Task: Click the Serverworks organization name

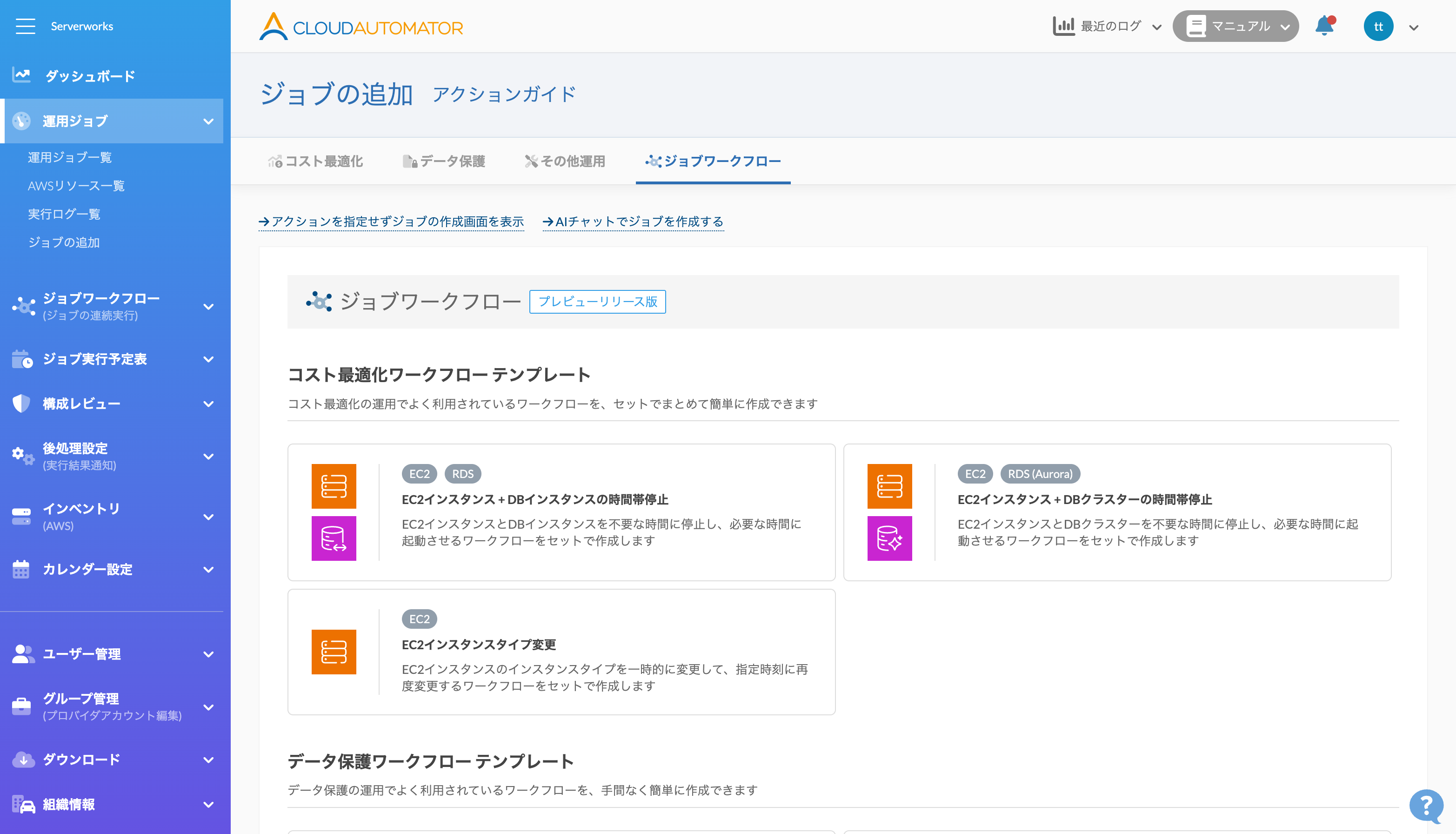Action: 82,27
